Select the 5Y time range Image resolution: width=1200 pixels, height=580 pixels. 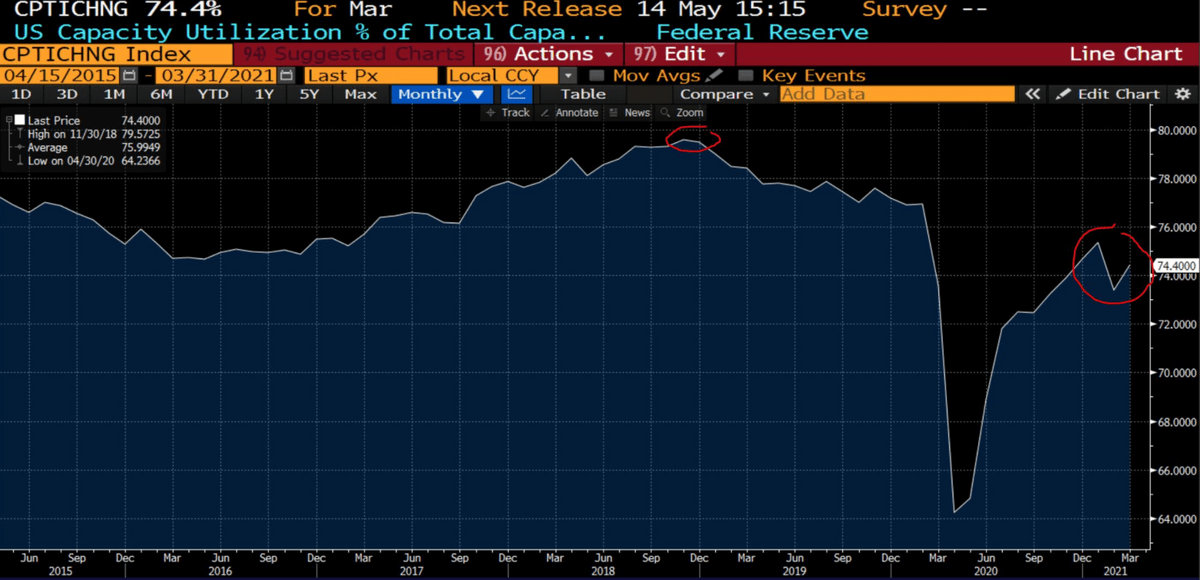click(x=310, y=94)
